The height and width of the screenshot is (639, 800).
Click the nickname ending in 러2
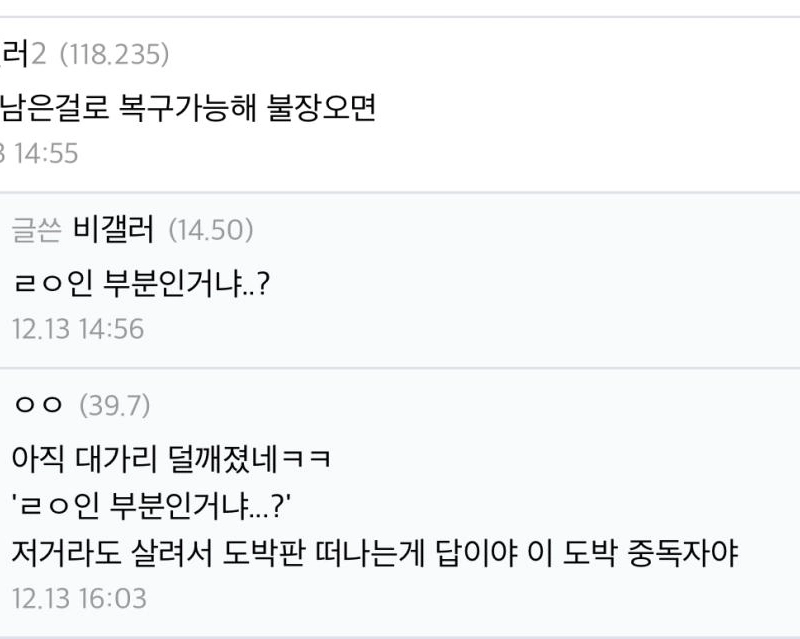pos(22,55)
